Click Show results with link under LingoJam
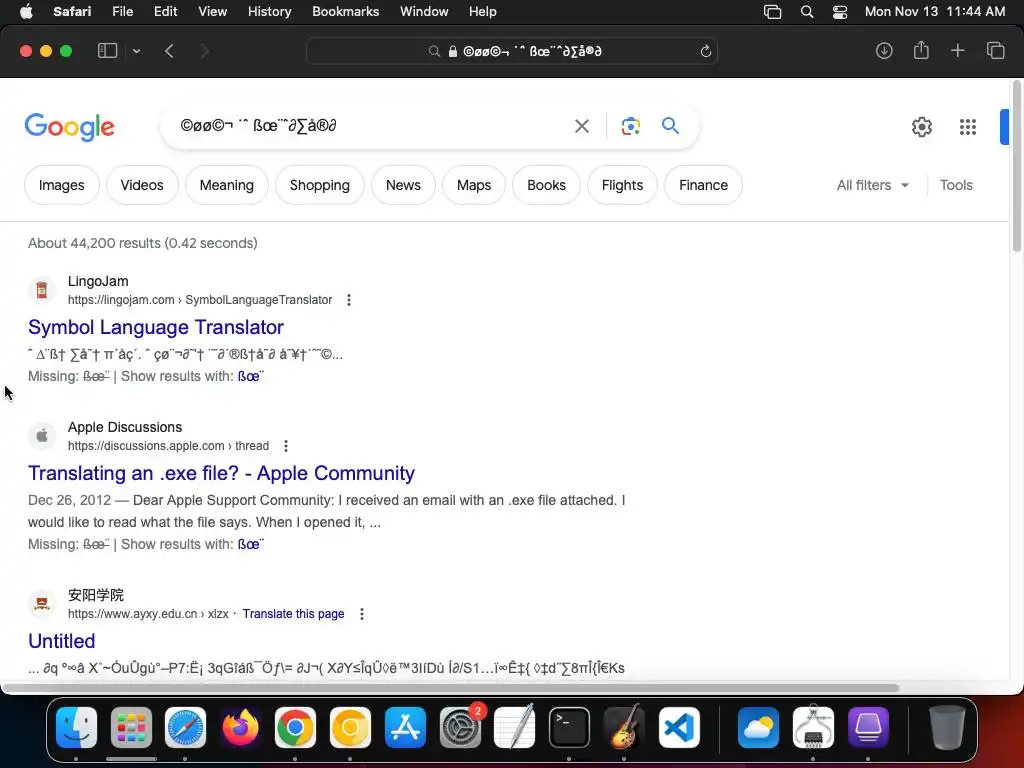This screenshot has height=768, width=1024. (x=251, y=376)
